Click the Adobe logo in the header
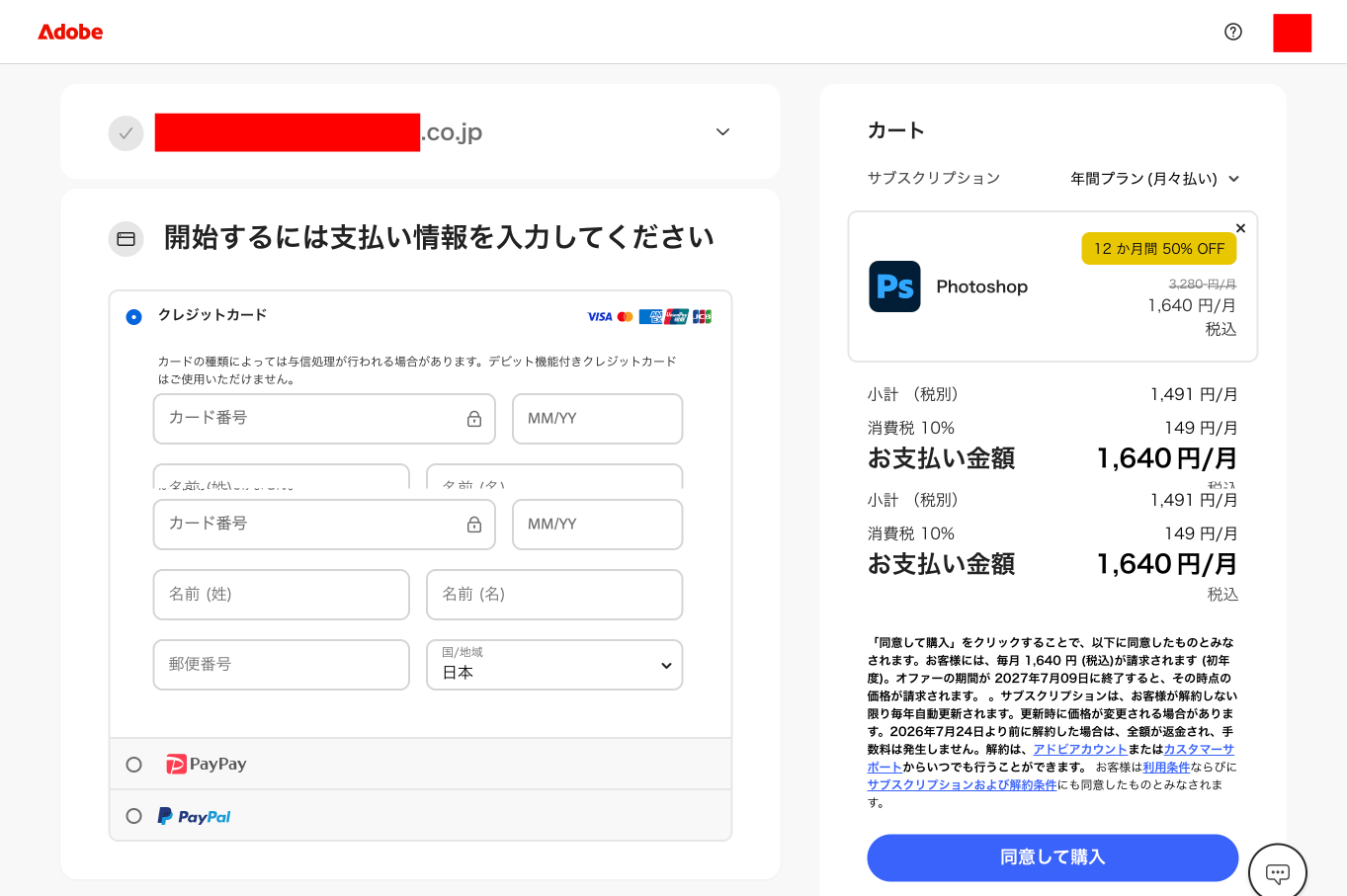 point(70,32)
